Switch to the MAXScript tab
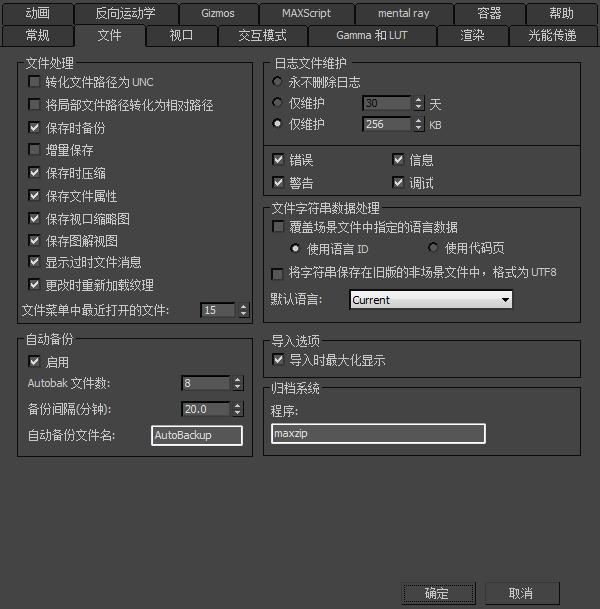Image resolution: width=600 pixels, height=609 pixels. coord(306,13)
